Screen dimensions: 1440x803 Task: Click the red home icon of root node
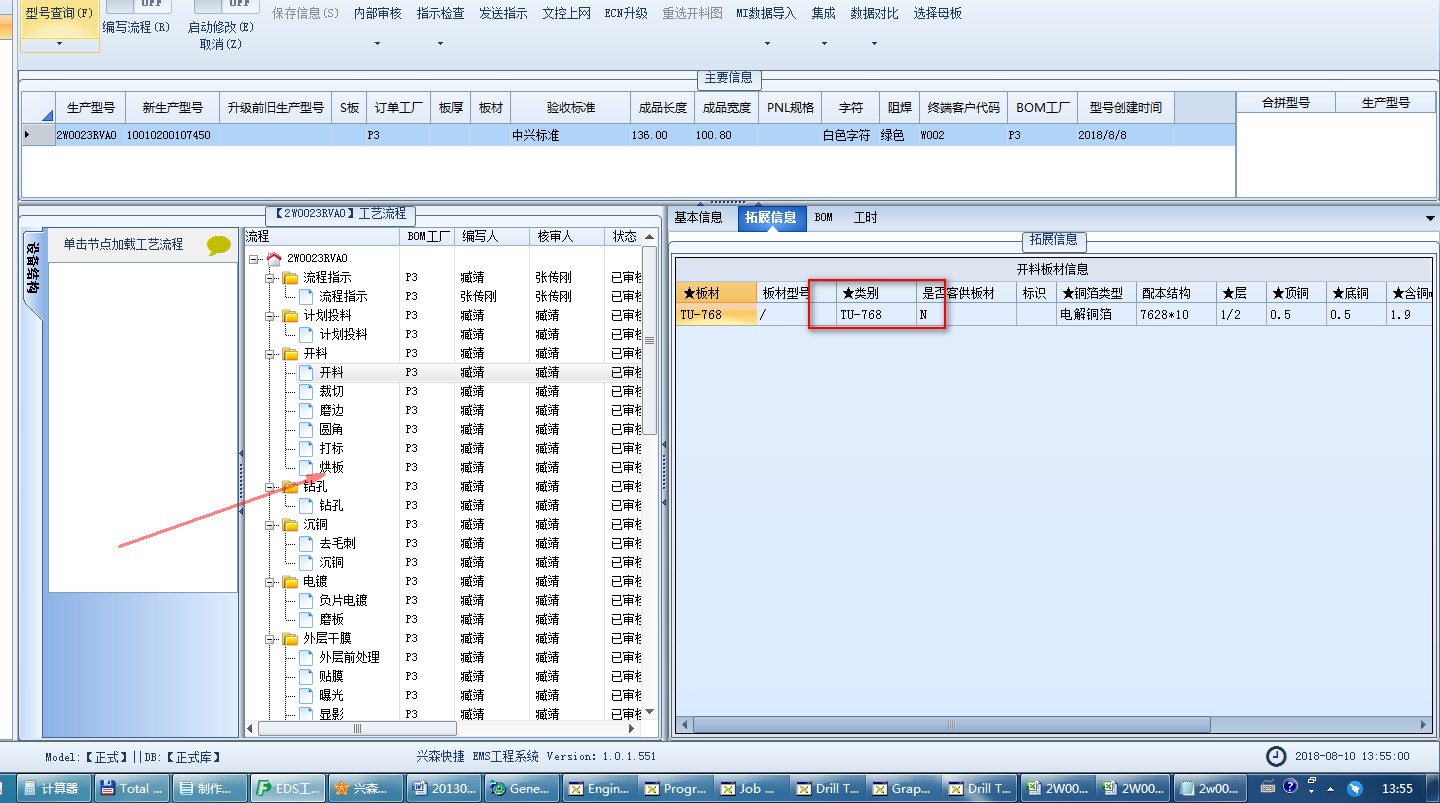click(x=274, y=258)
